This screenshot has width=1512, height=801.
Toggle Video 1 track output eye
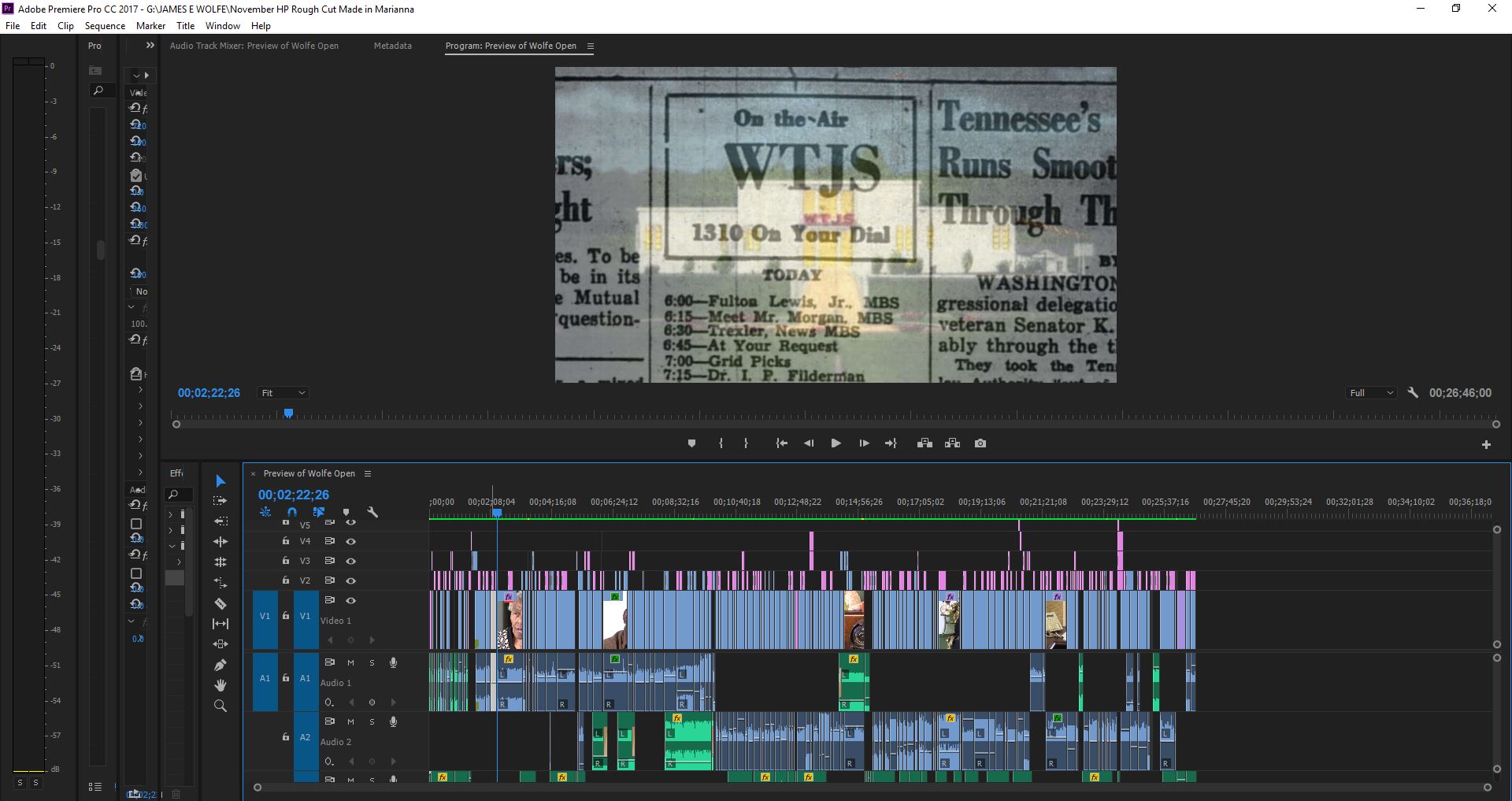click(351, 600)
